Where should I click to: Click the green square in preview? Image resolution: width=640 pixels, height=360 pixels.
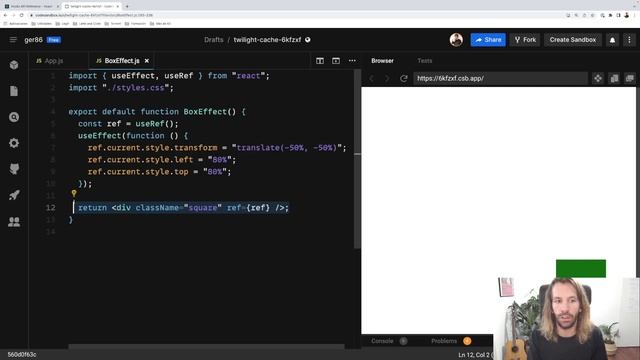(x=580, y=268)
